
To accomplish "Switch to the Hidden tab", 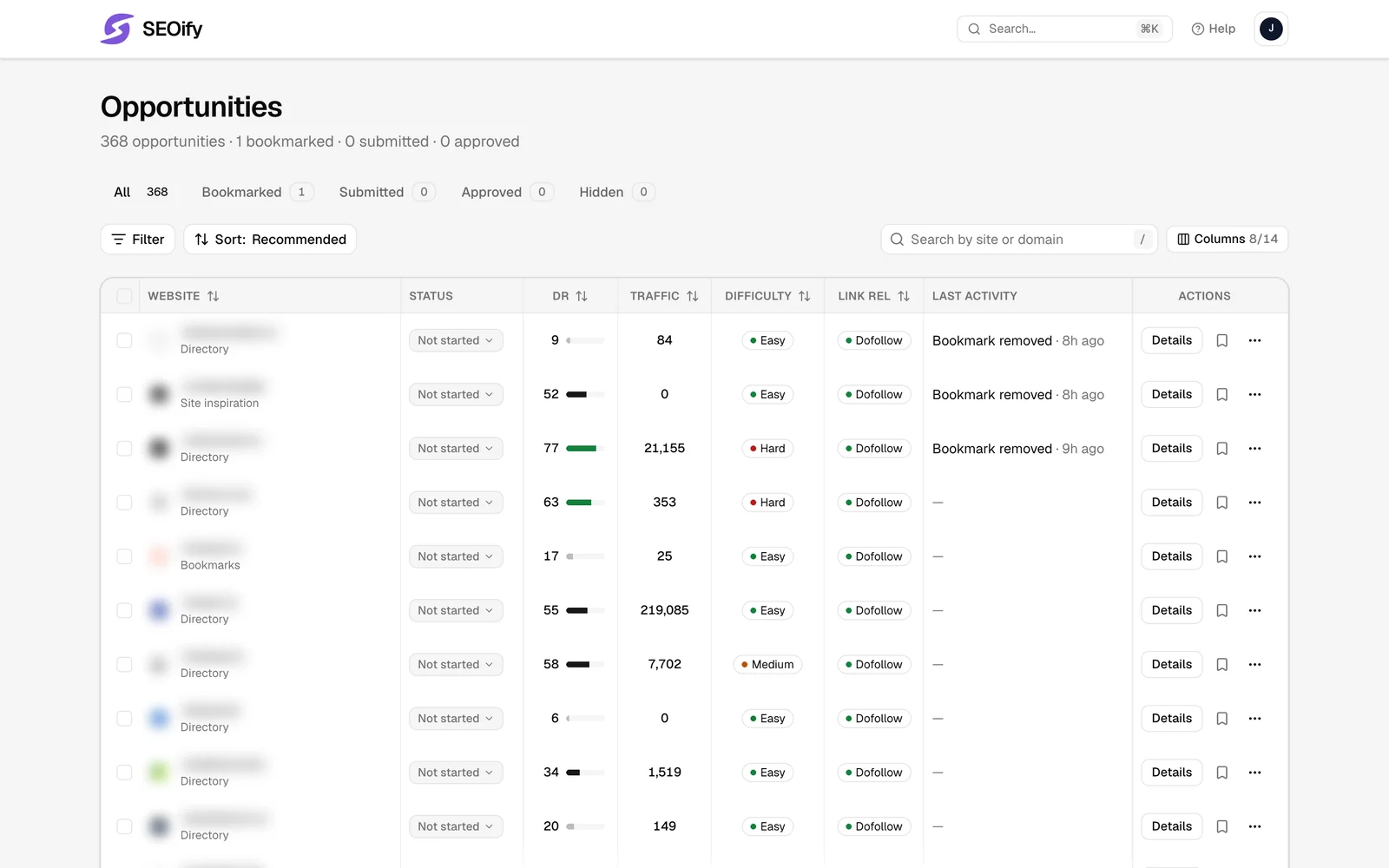I will click(x=616, y=192).
